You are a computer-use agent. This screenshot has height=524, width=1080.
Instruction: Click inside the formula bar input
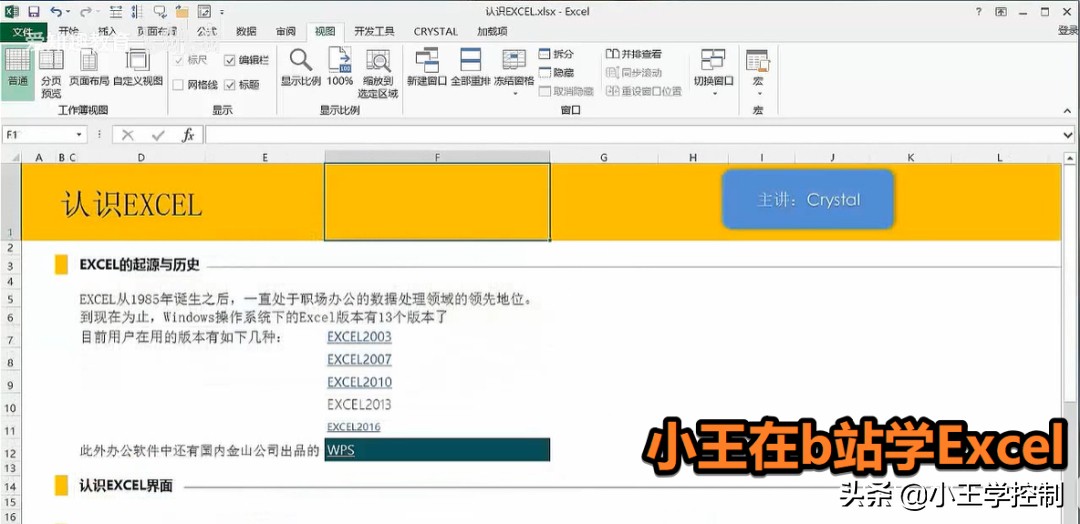(x=634, y=135)
